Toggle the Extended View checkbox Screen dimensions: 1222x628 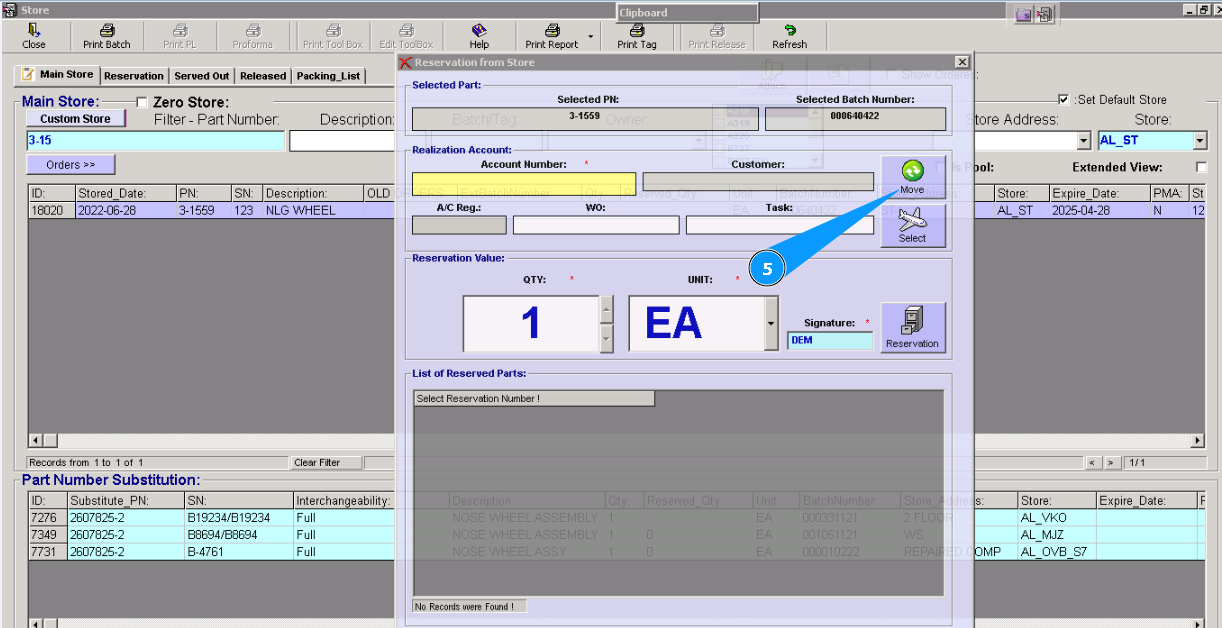pos(1201,167)
